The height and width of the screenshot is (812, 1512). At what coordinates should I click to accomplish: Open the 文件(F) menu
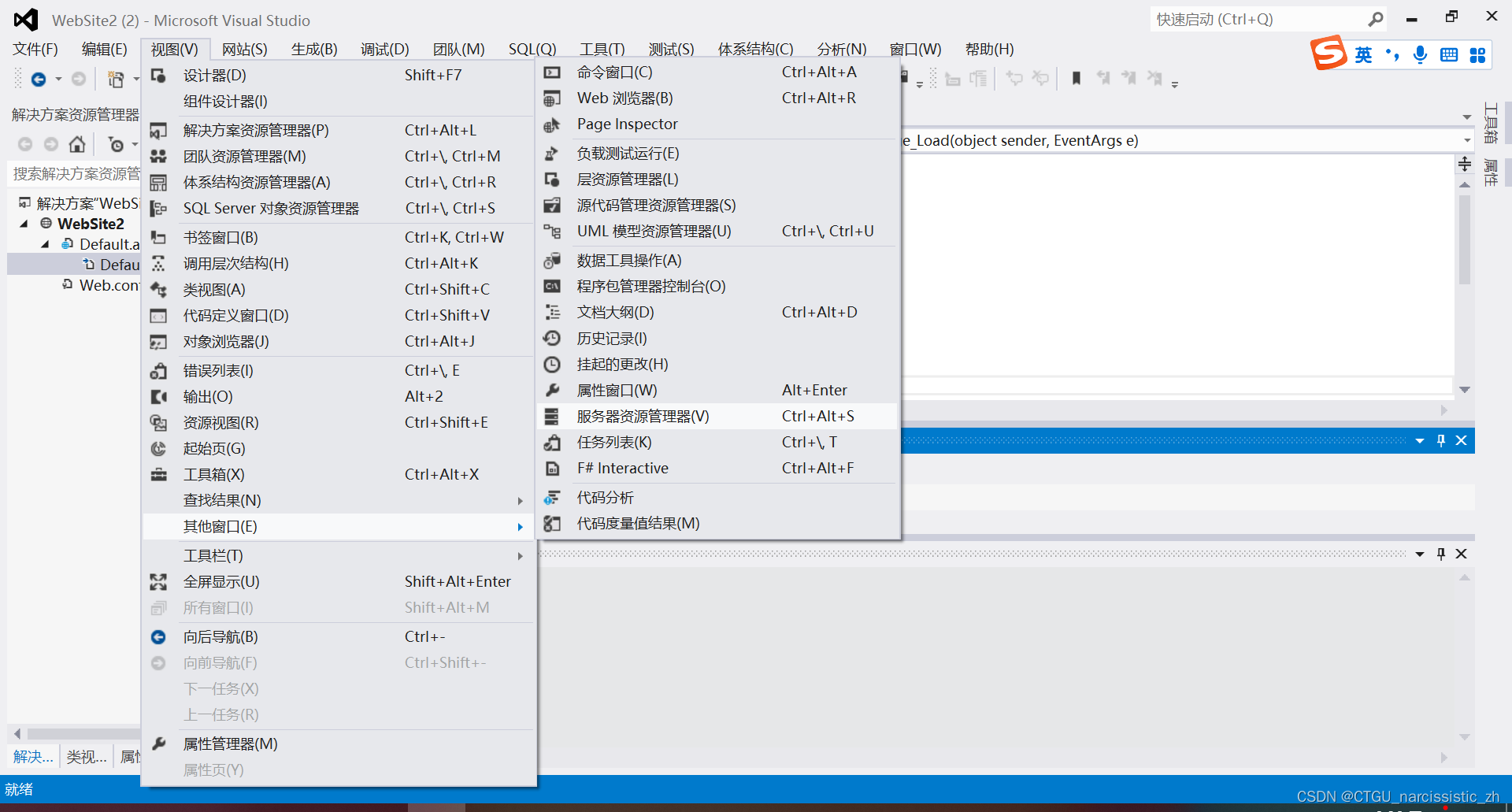[35, 50]
